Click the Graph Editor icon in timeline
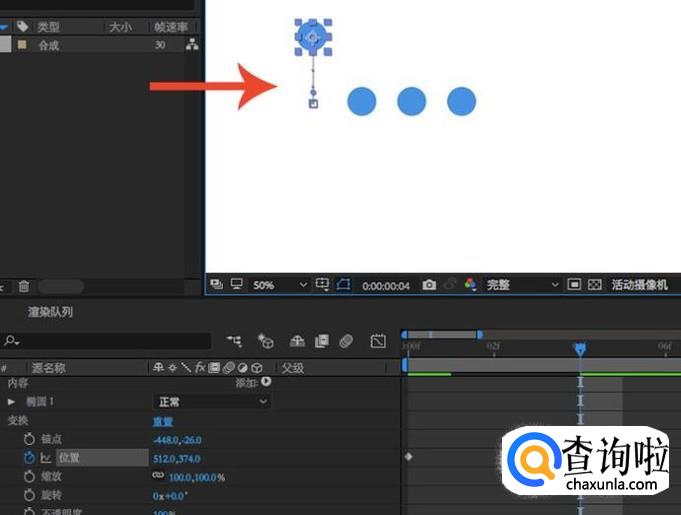 tap(378, 341)
